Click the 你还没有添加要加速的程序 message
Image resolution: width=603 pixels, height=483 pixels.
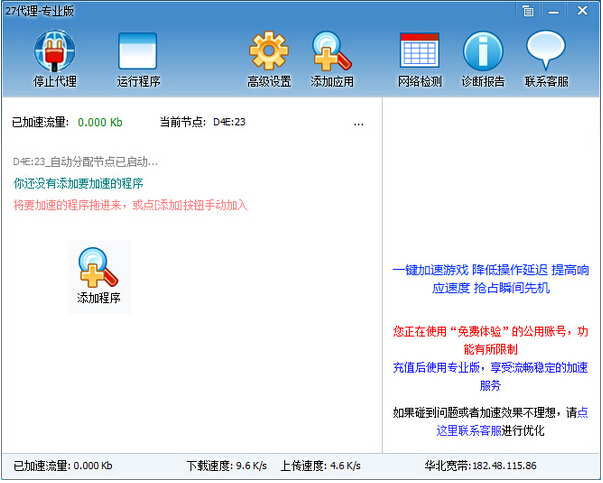pyautogui.click(x=78, y=183)
